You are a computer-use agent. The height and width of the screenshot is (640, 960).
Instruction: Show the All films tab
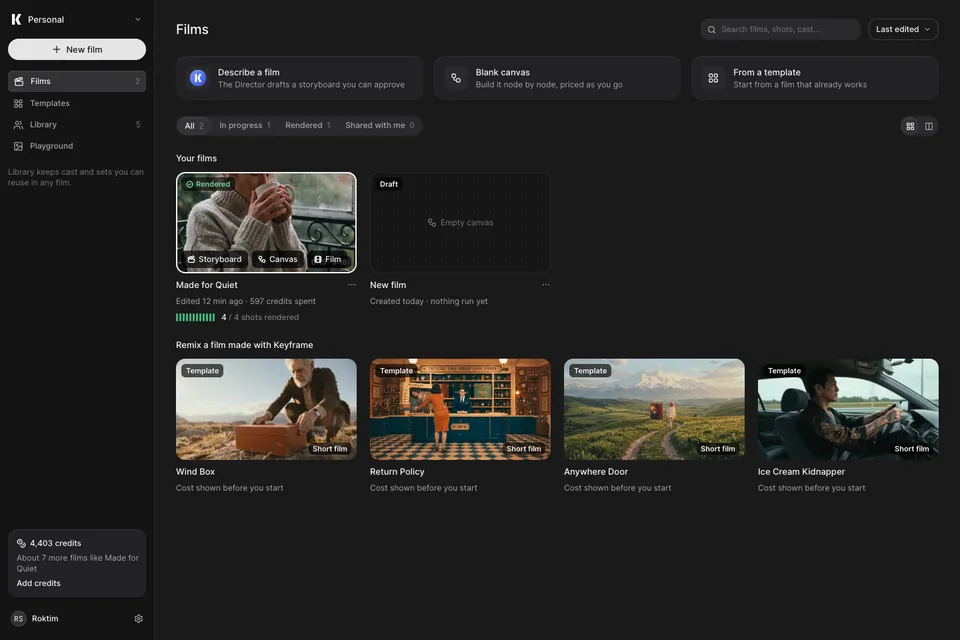click(194, 126)
